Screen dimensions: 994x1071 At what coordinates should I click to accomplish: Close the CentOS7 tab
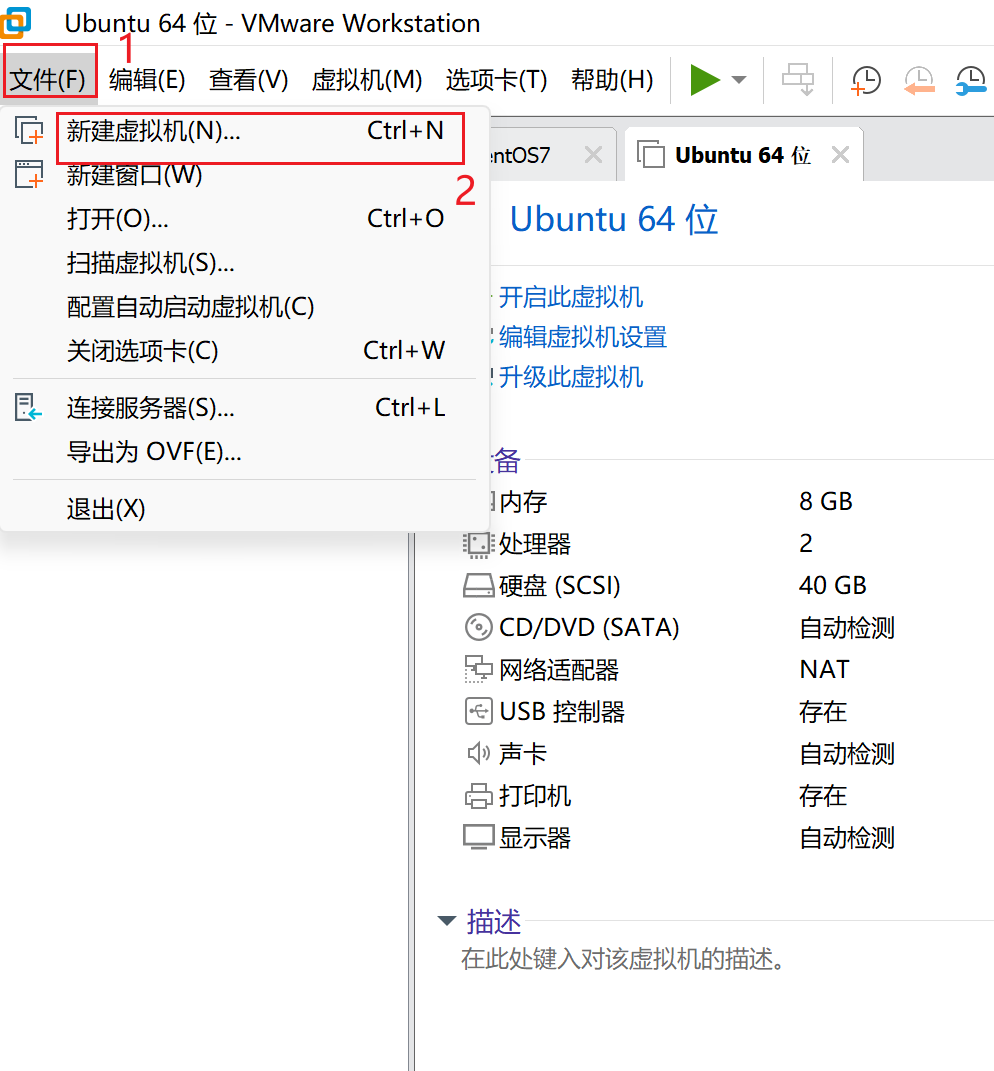coord(594,155)
